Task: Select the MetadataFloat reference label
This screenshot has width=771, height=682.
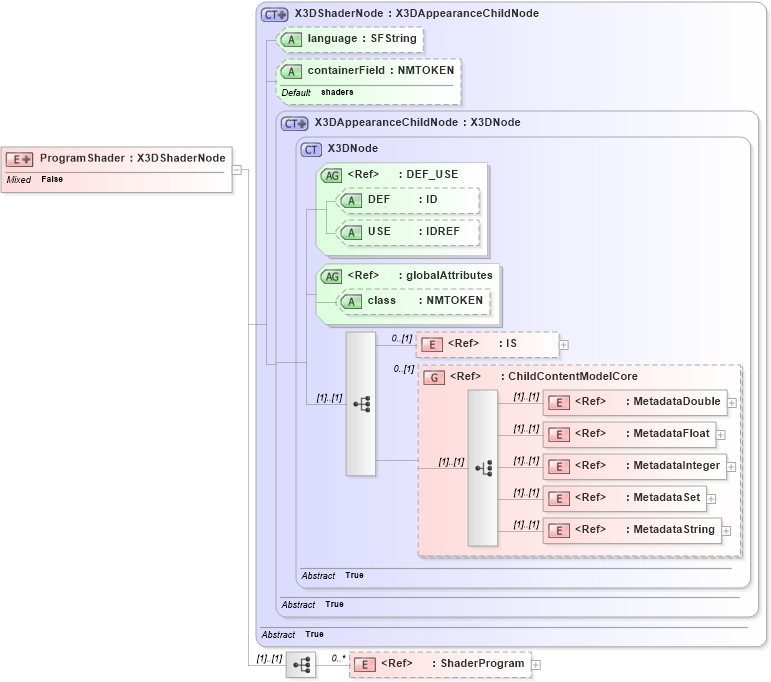Action: 642,434
